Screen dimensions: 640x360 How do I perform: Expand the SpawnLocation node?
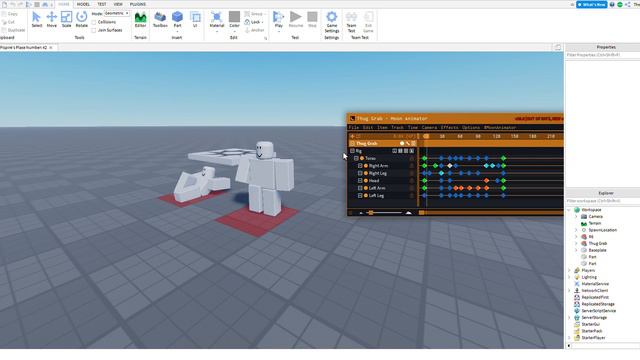click(576, 230)
